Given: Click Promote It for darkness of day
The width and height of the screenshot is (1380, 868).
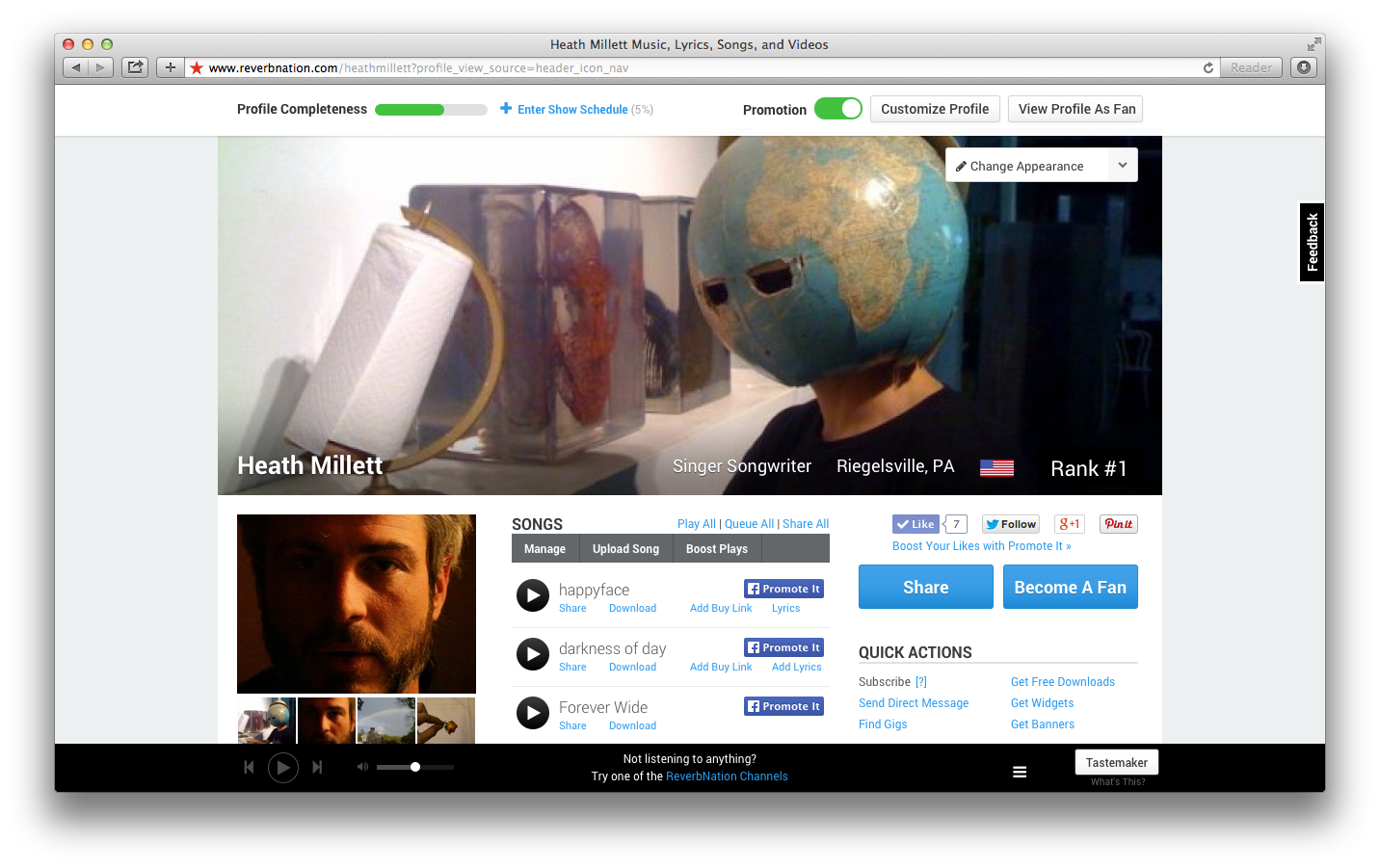Looking at the screenshot, I should tap(783, 647).
